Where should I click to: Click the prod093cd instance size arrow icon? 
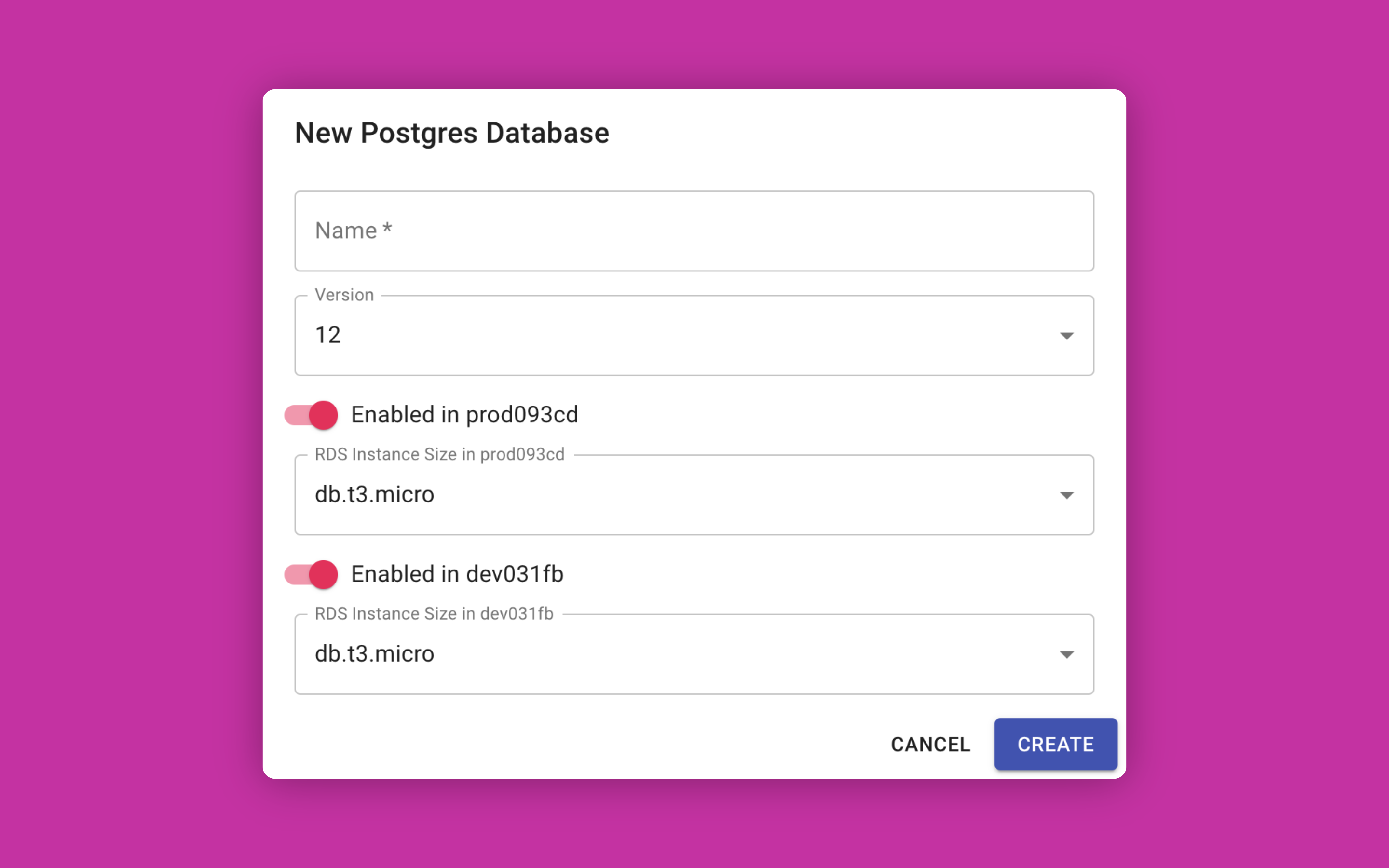(x=1066, y=495)
